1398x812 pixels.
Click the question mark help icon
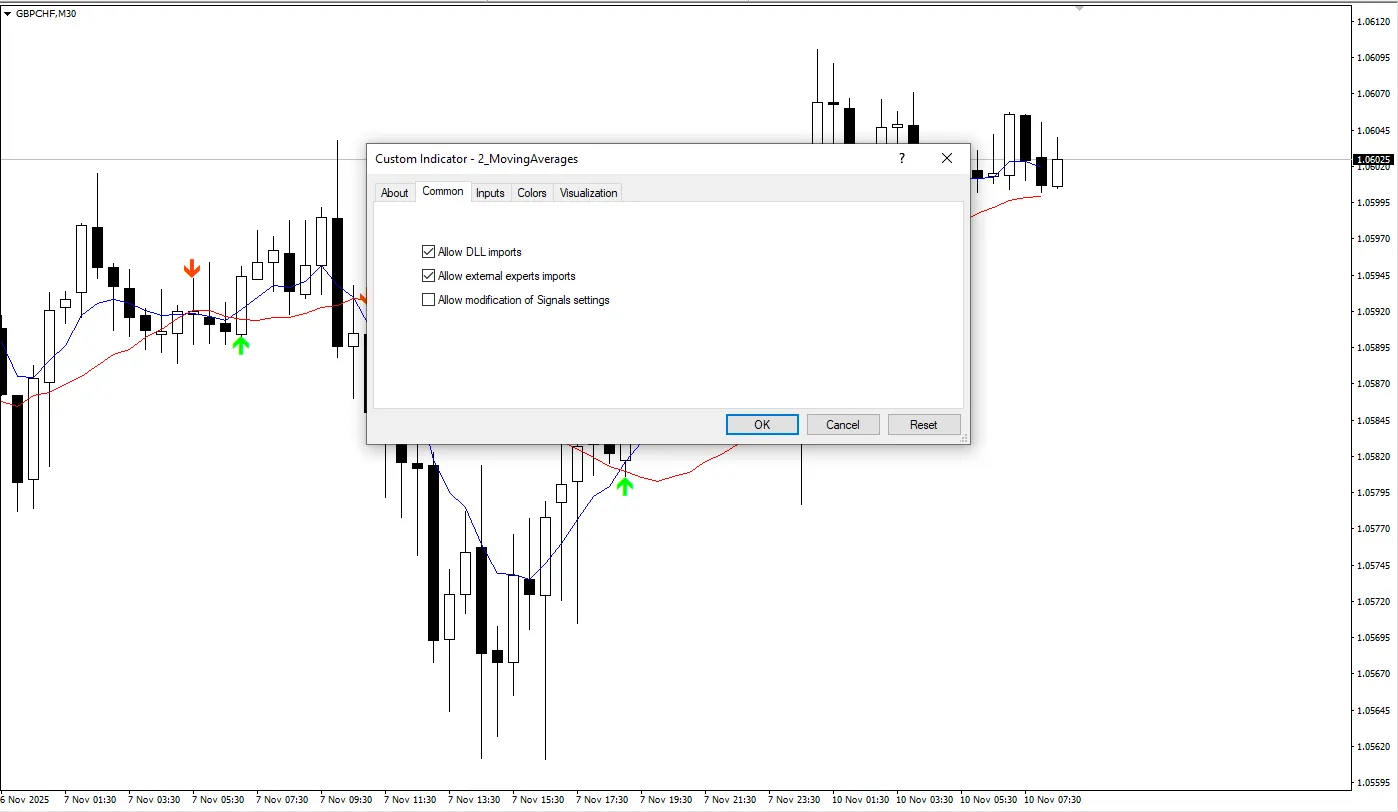tap(902, 158)
